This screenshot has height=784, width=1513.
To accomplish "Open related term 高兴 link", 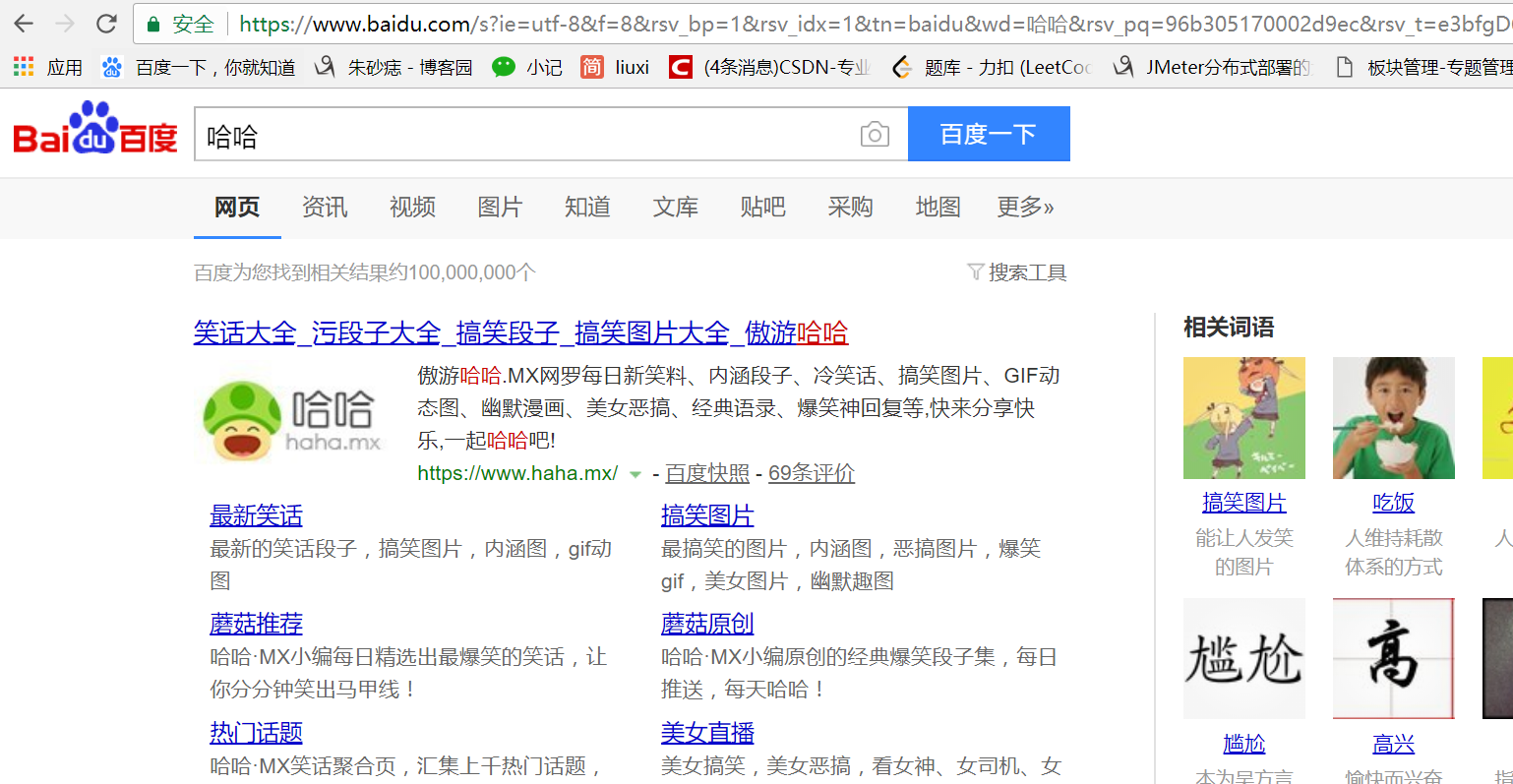I will click(x=1394, y=744).
